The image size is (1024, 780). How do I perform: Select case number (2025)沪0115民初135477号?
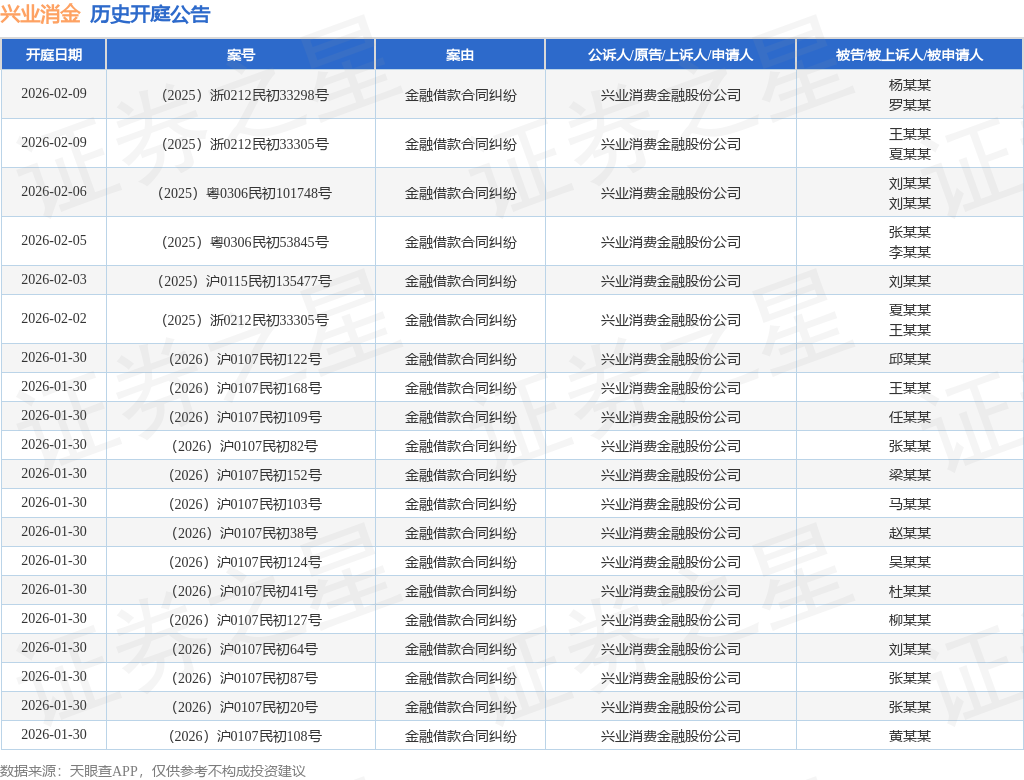coord(245,282)
